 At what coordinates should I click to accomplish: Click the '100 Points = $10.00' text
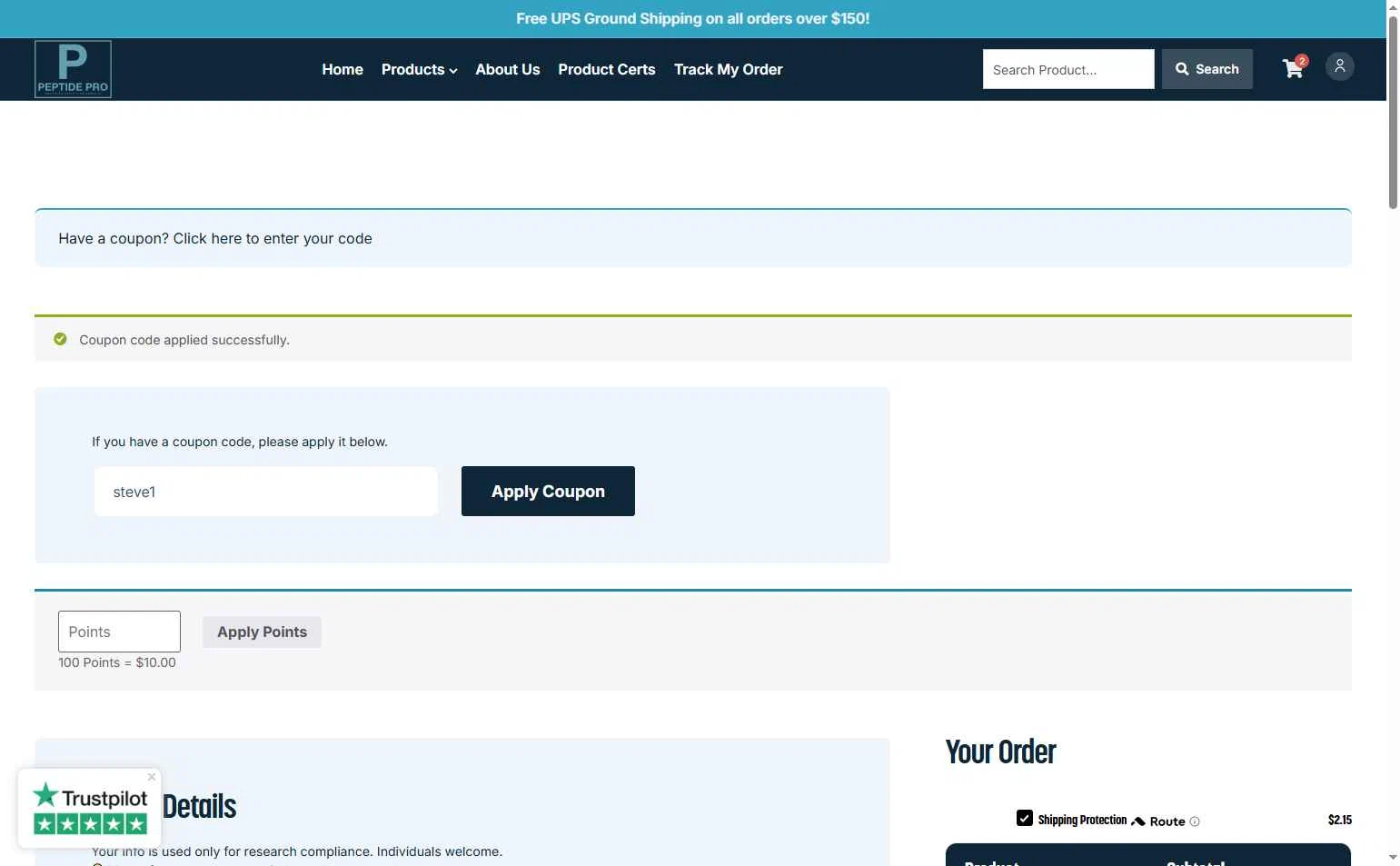click(117, 662)
